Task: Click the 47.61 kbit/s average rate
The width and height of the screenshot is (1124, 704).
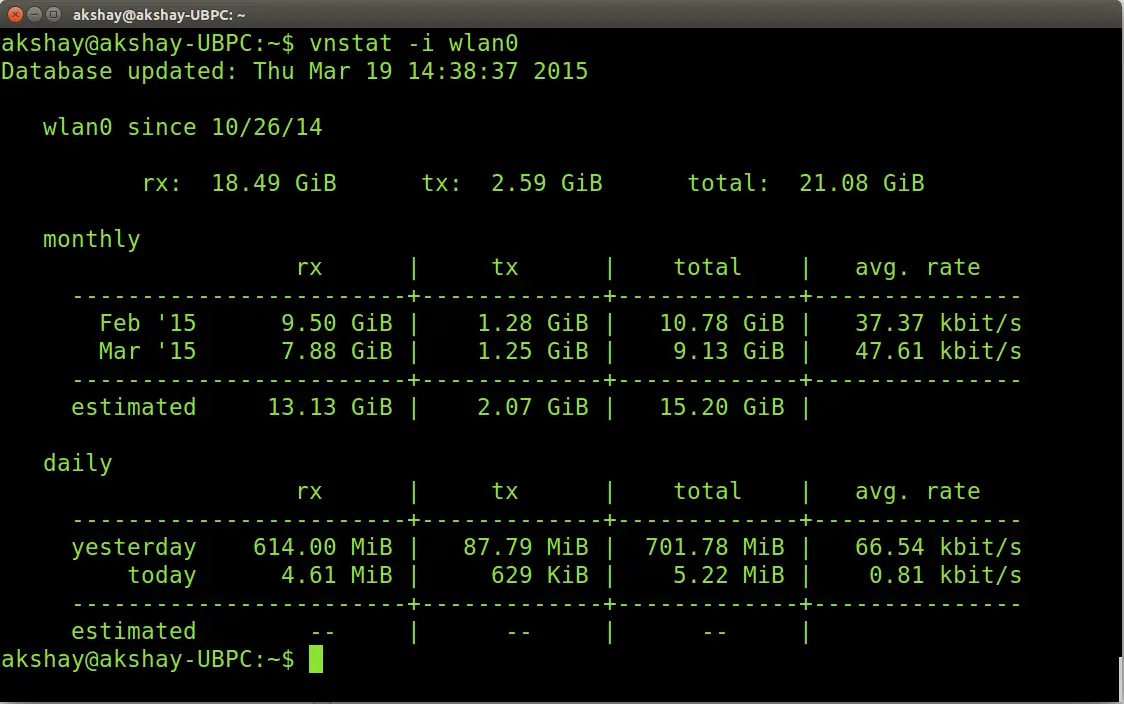Action: point(938,351)
